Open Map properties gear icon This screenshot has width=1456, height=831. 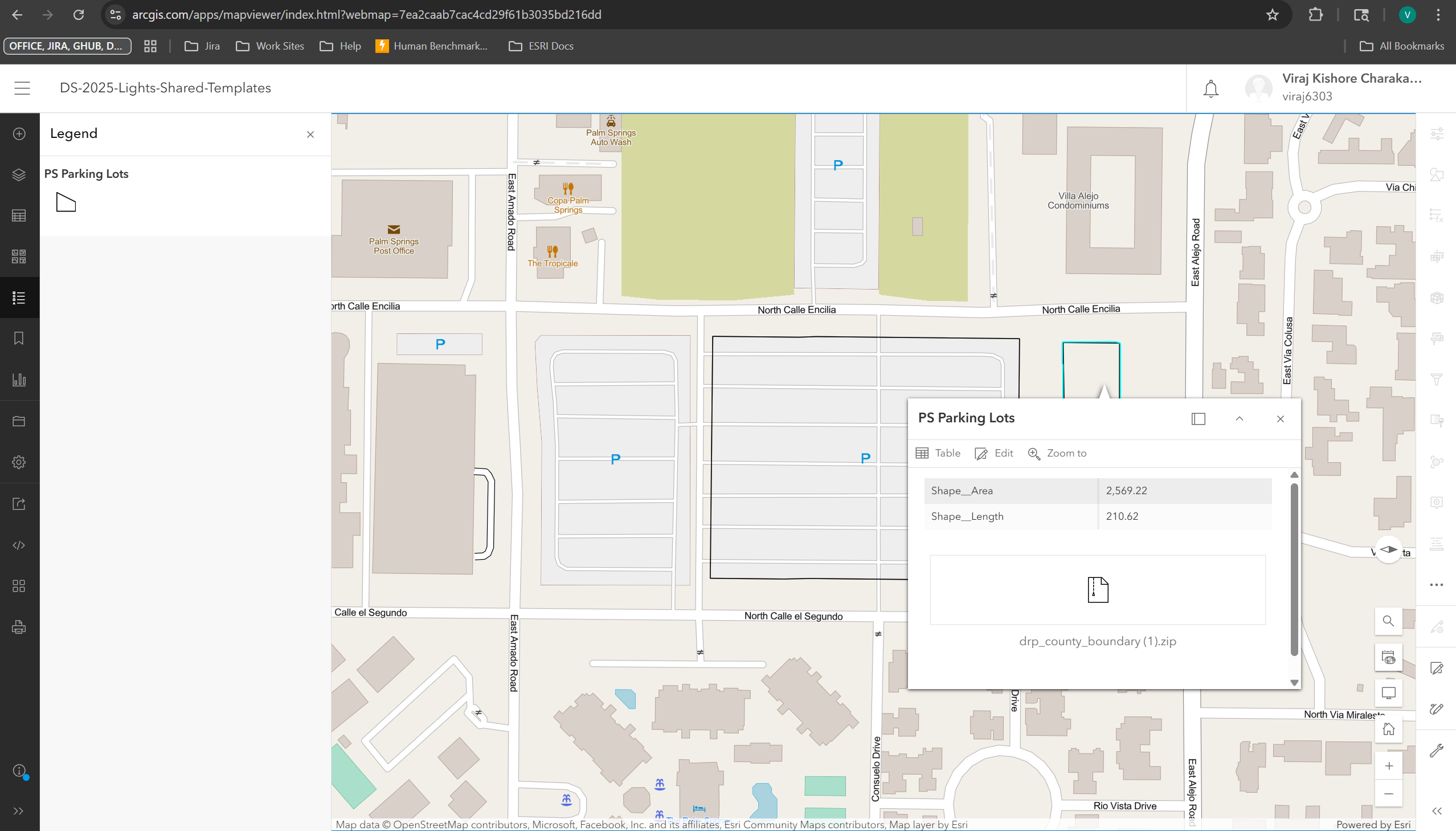19,462
